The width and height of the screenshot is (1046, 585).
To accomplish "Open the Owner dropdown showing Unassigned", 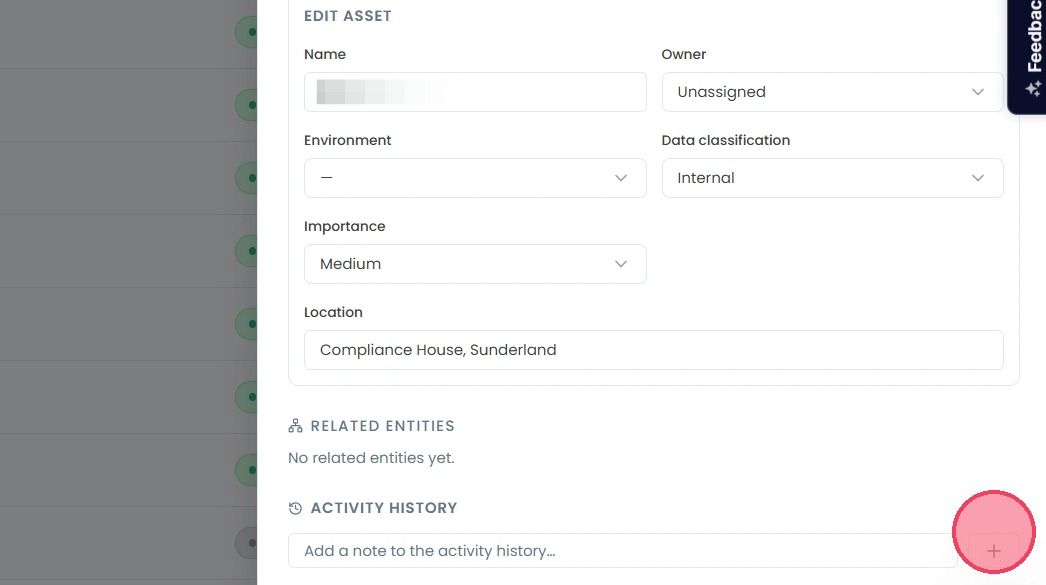I will pos(832,92).
